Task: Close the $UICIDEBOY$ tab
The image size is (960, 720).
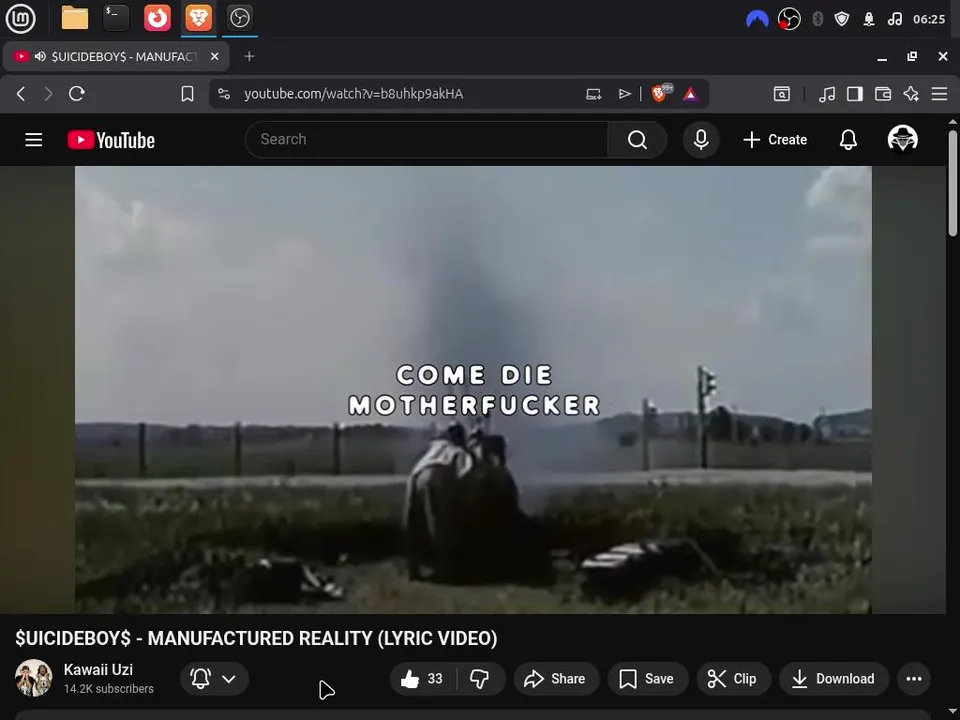Action: [x=214, y=56]
